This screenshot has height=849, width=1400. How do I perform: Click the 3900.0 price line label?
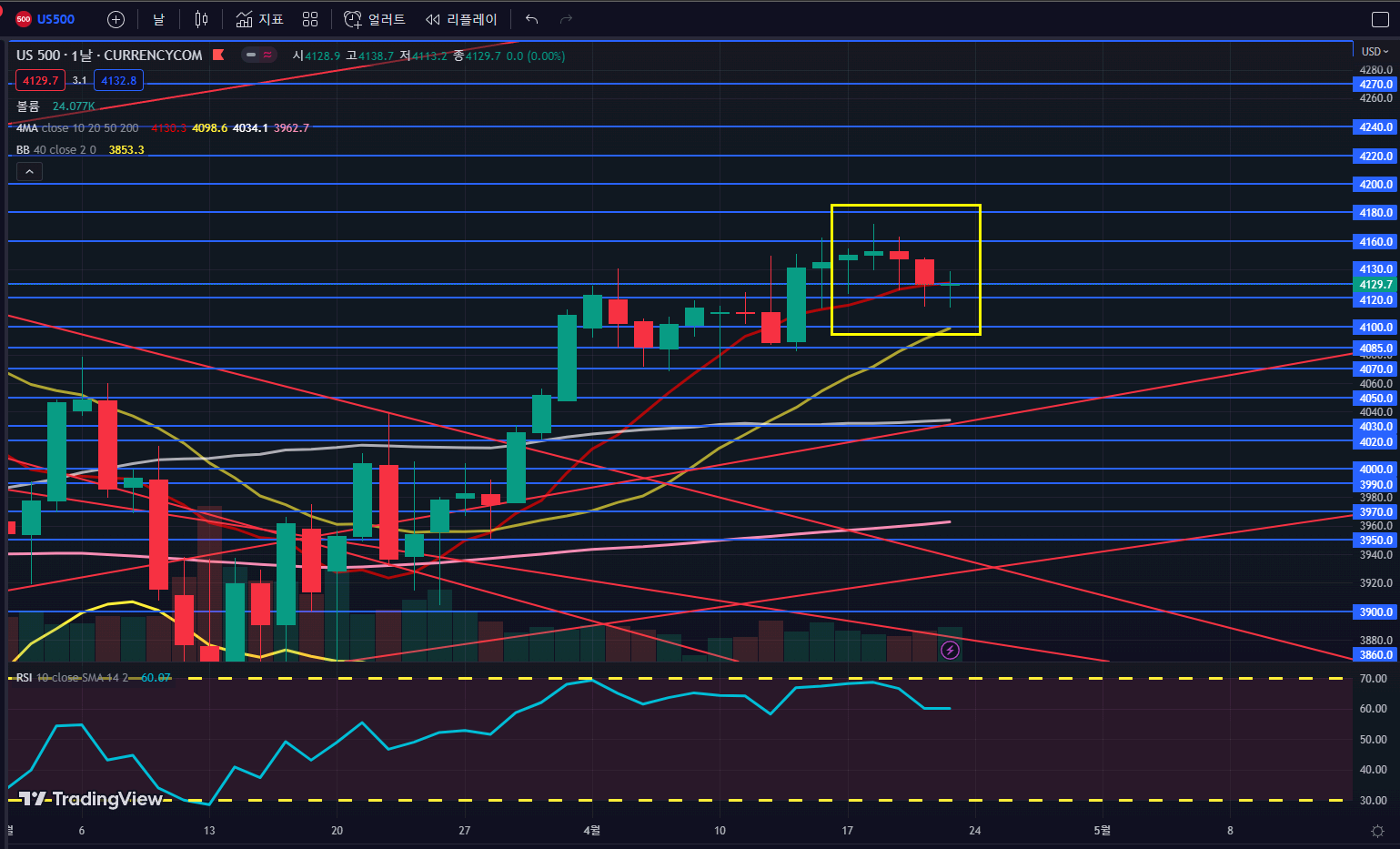coord(1375,612)
